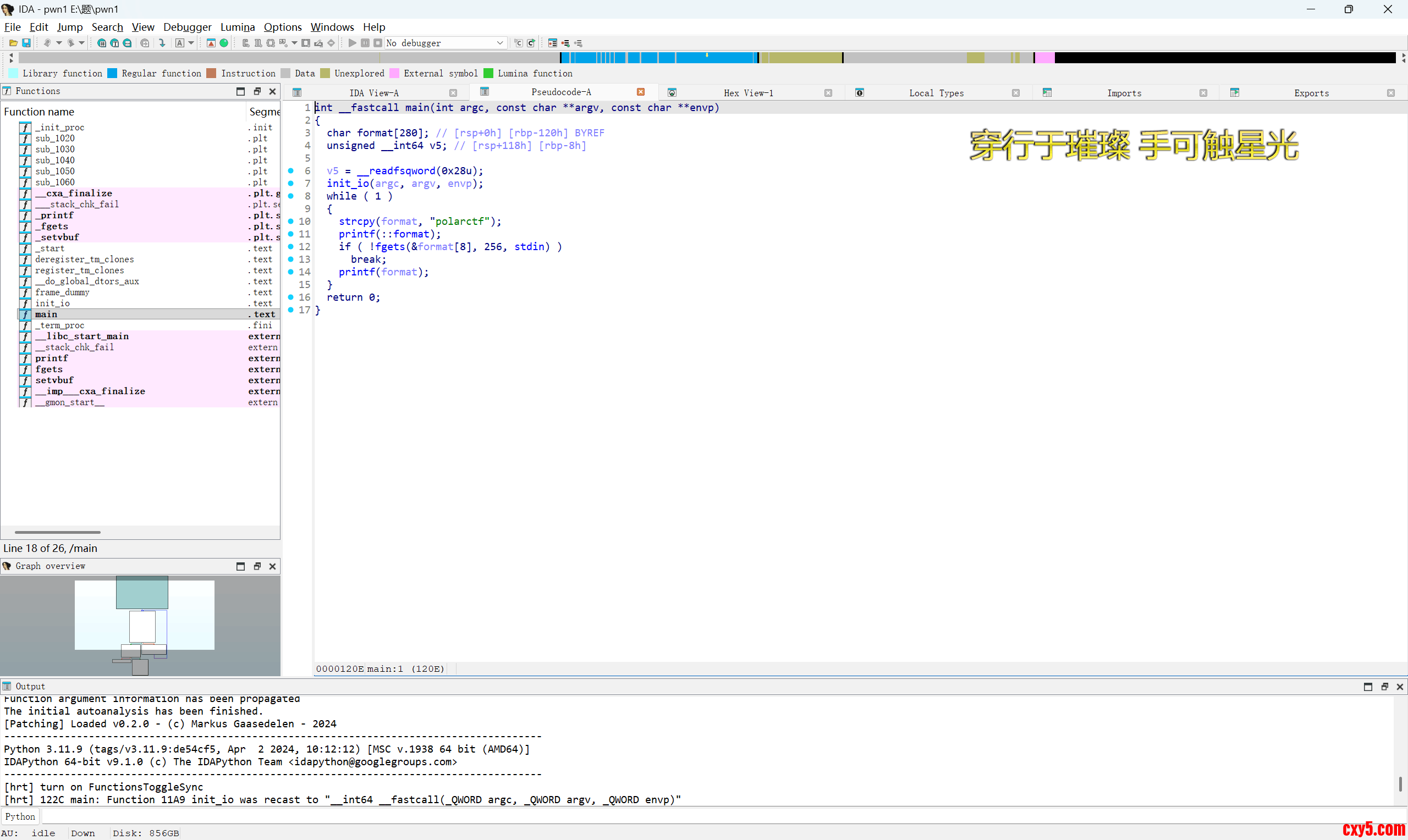Click the Open file toolbar icon
This screenshot has width=1408, height=840.
pos(13,43)
